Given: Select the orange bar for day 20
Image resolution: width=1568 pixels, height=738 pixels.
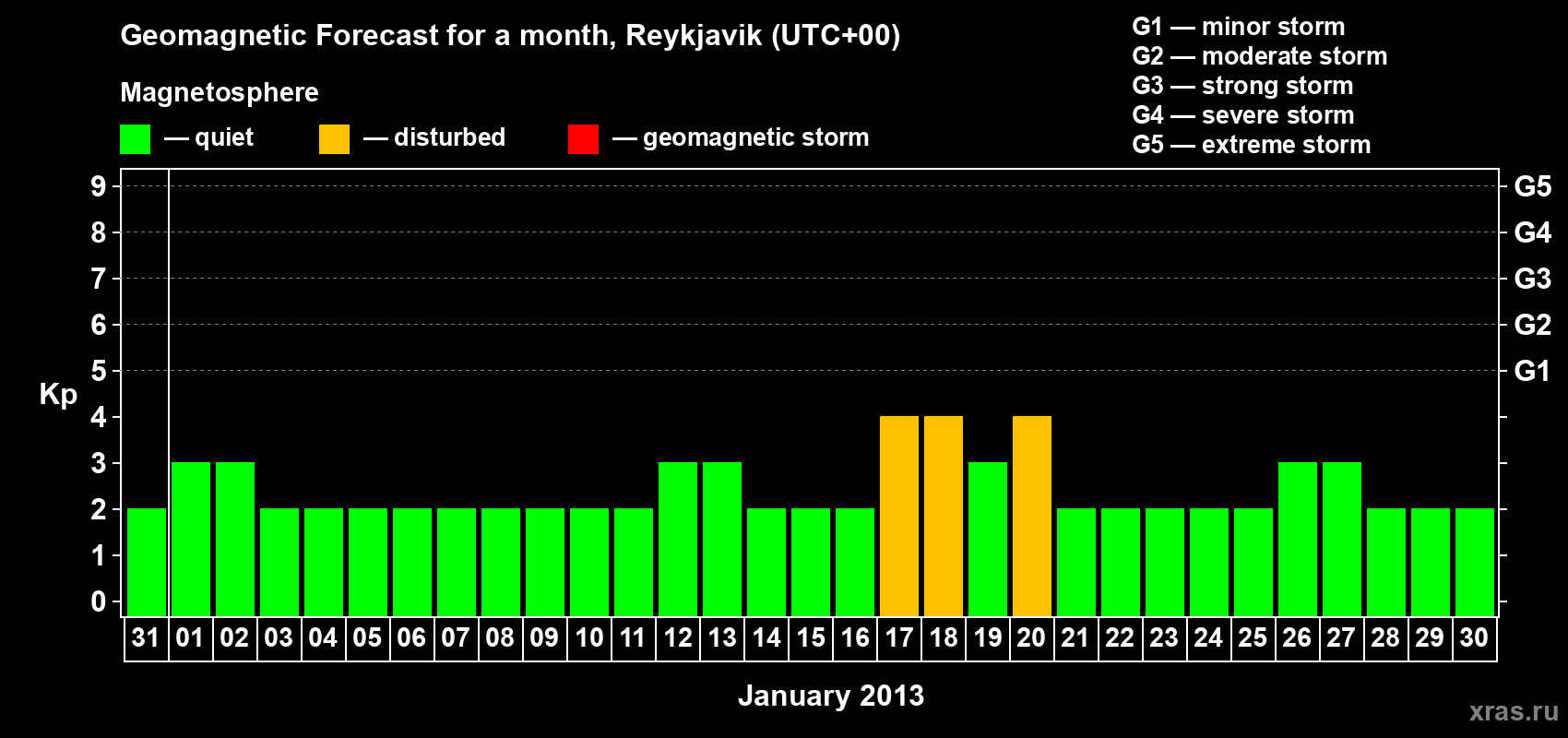Looking at the screenshot, I should 1032,516.
